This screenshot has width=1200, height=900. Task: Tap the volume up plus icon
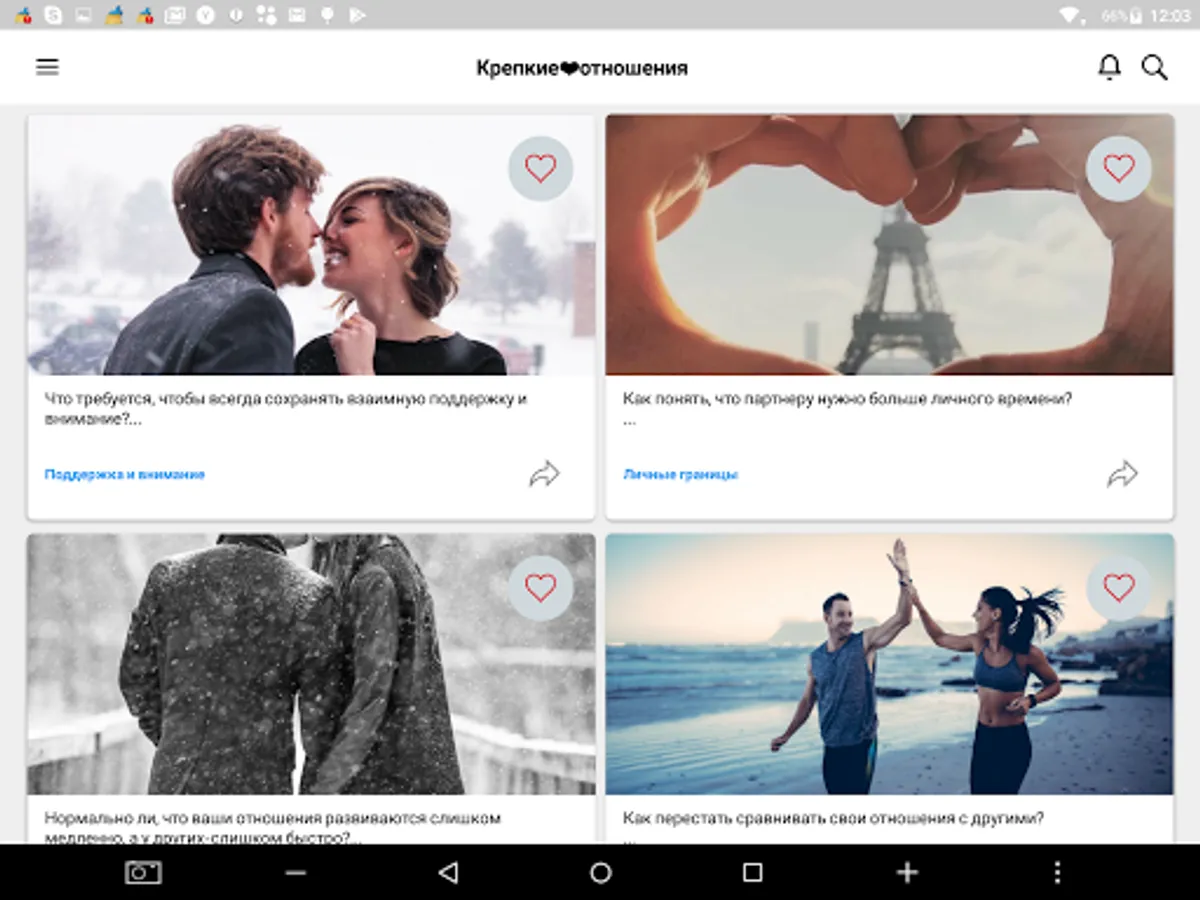pos(906,872)
